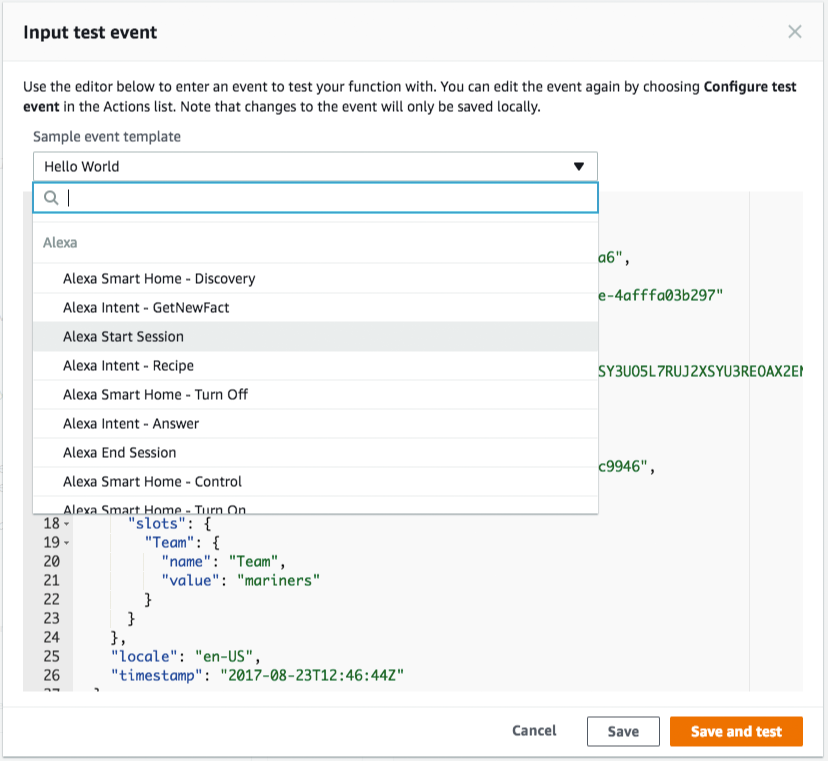Select Alexa Smart Home - Turn Off
Screen dimensions: 828x761
point(155,395)
